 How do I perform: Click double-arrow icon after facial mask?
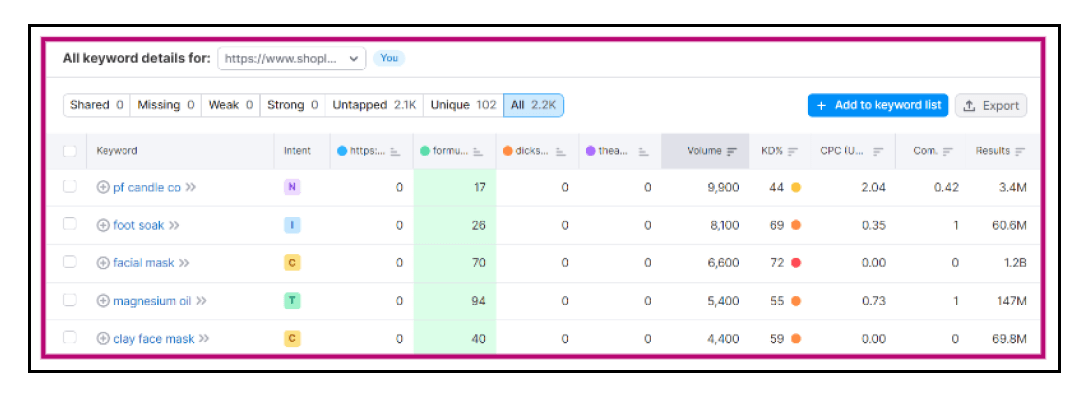coord(184,263)
